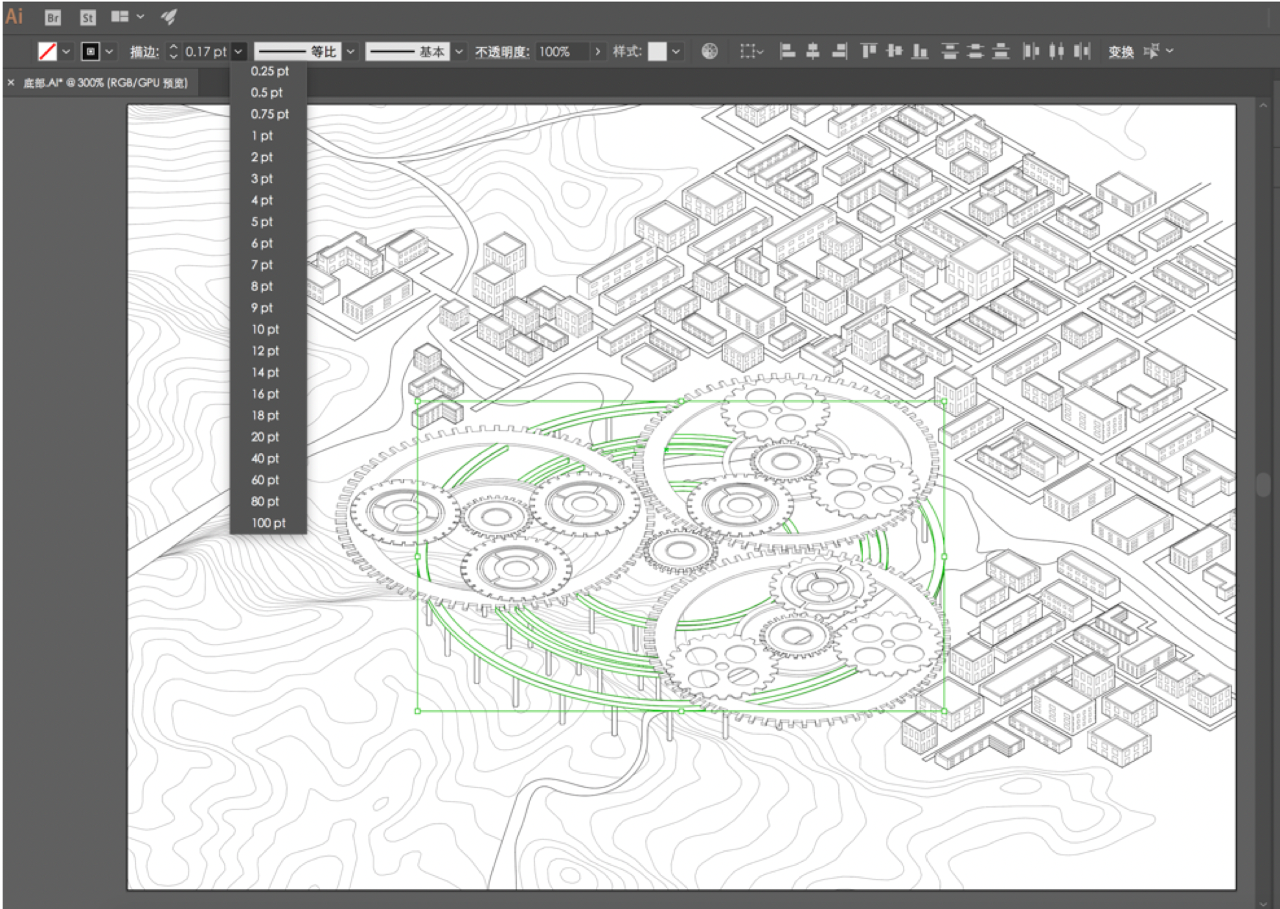Click the opacity 100% input field
1280x909 pixels.
pos(562,51)
